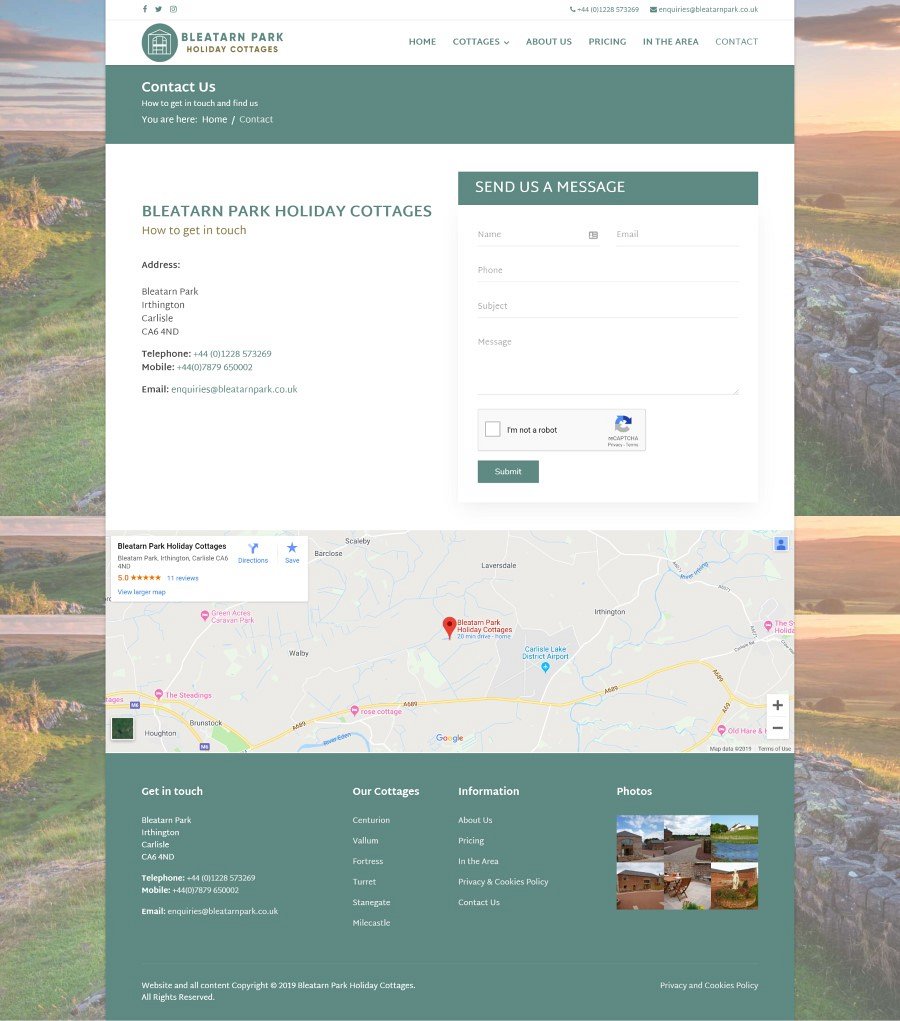
Task: Click the Message text area
Action: (607, 363)
